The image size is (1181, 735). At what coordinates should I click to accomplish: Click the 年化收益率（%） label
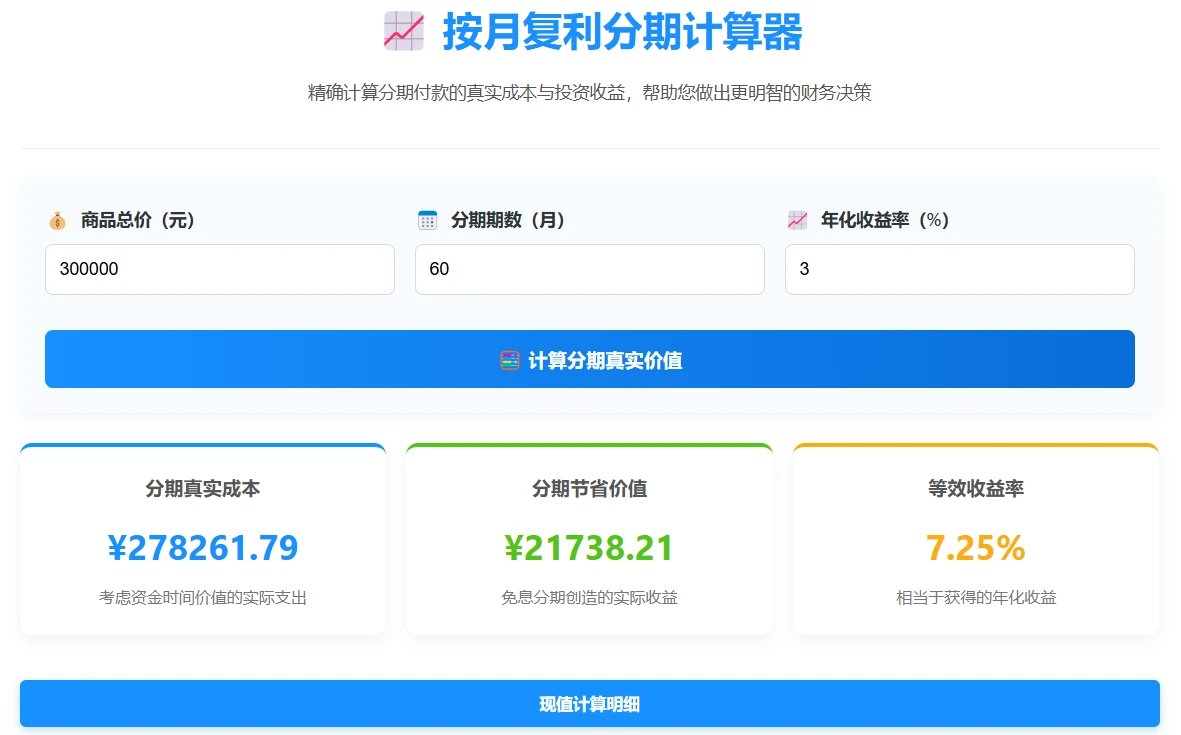884,220
